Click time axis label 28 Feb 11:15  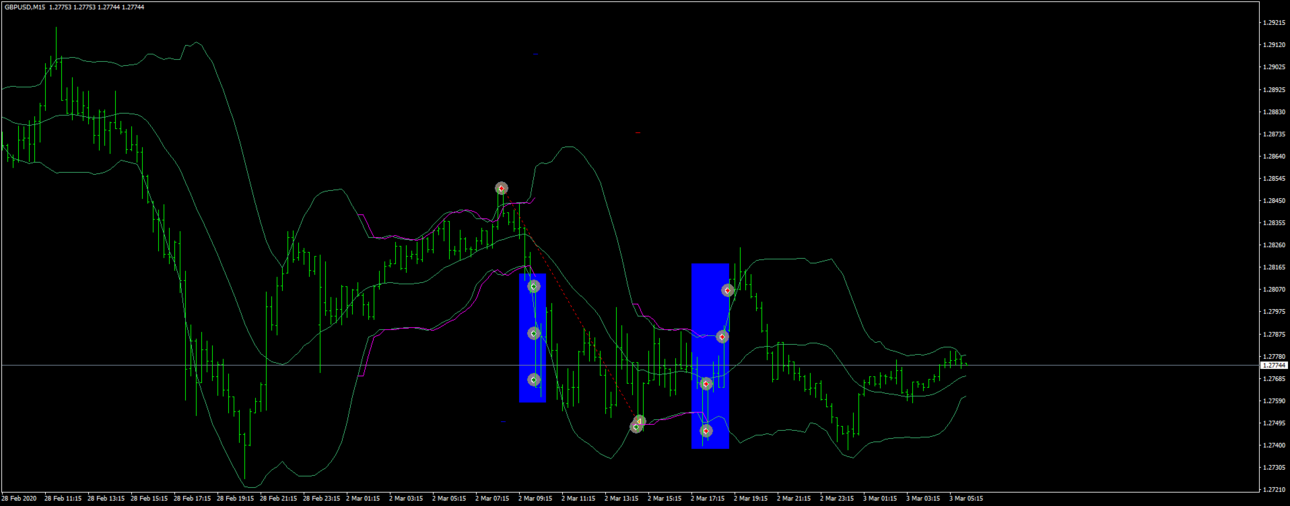[x=62, y=498]
